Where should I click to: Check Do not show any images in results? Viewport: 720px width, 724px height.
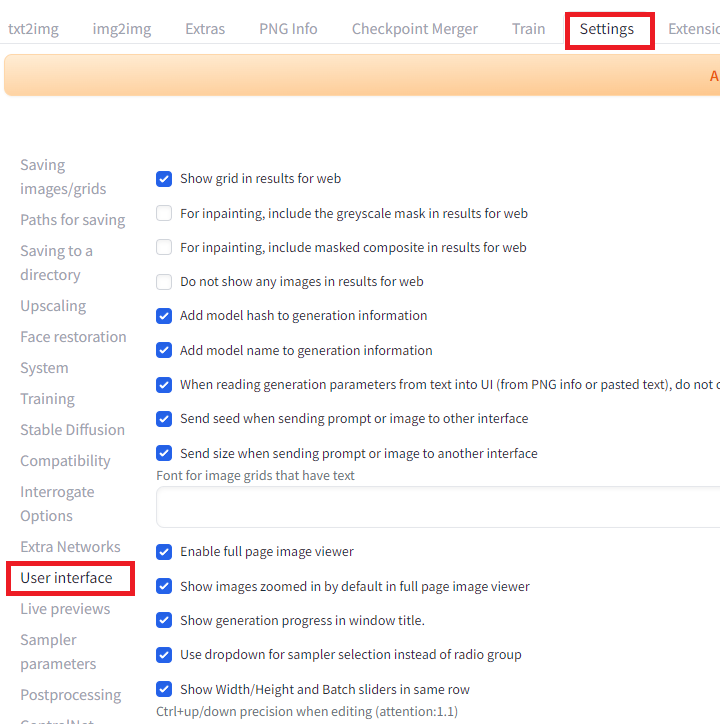coord(164,282)
